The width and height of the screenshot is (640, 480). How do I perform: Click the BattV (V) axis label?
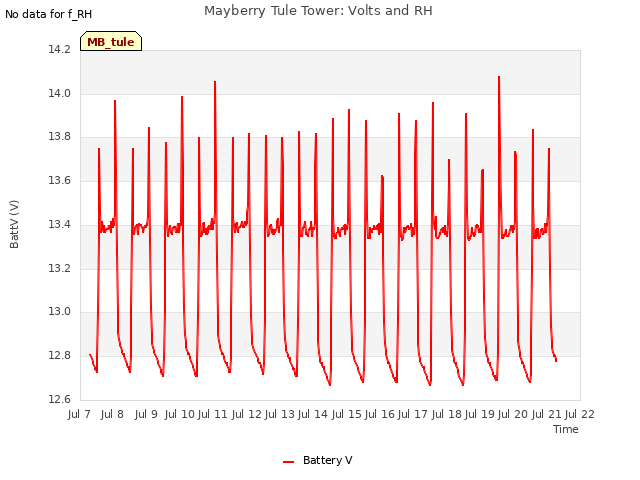click(14, 224)
